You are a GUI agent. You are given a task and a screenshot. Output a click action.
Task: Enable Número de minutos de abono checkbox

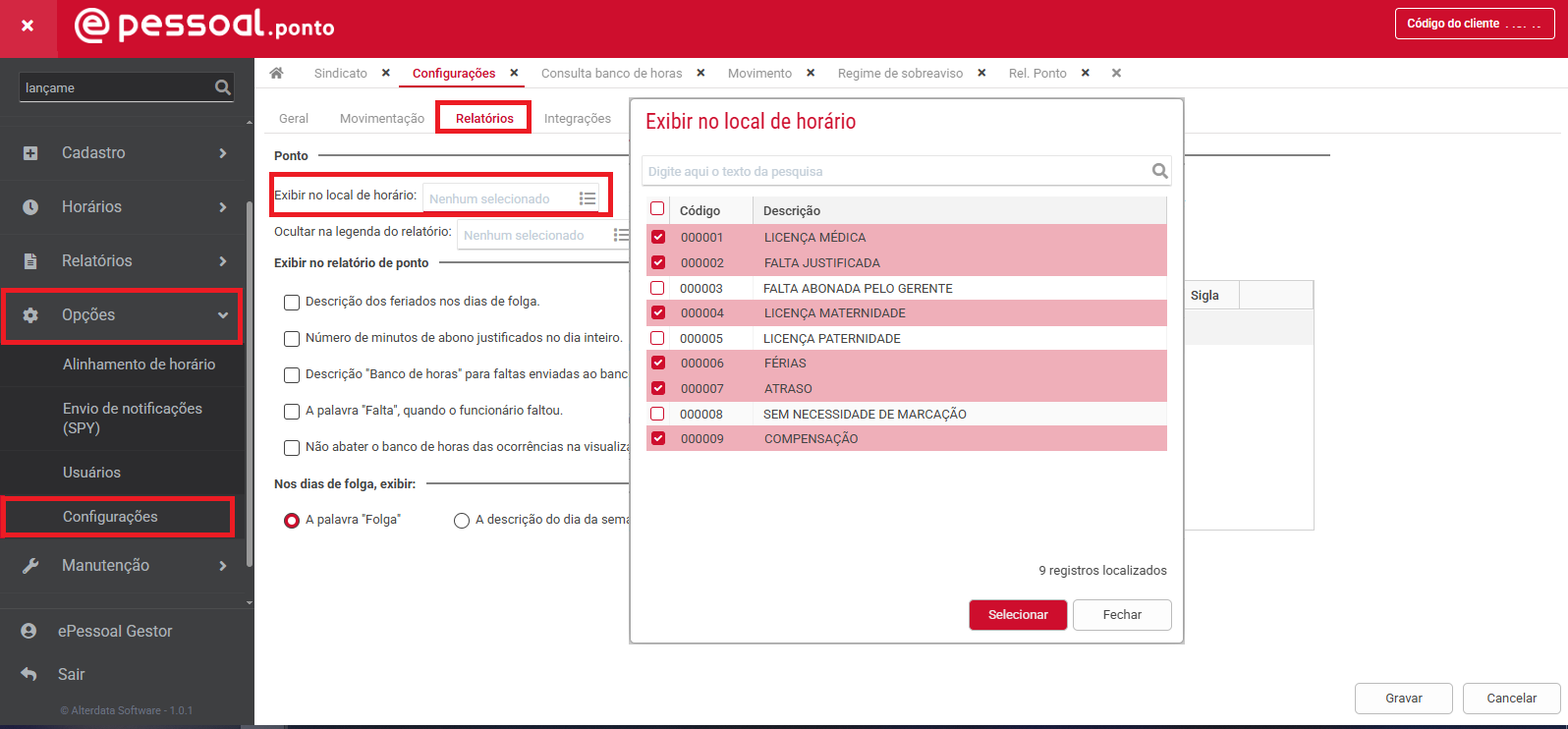coord(292,339)
